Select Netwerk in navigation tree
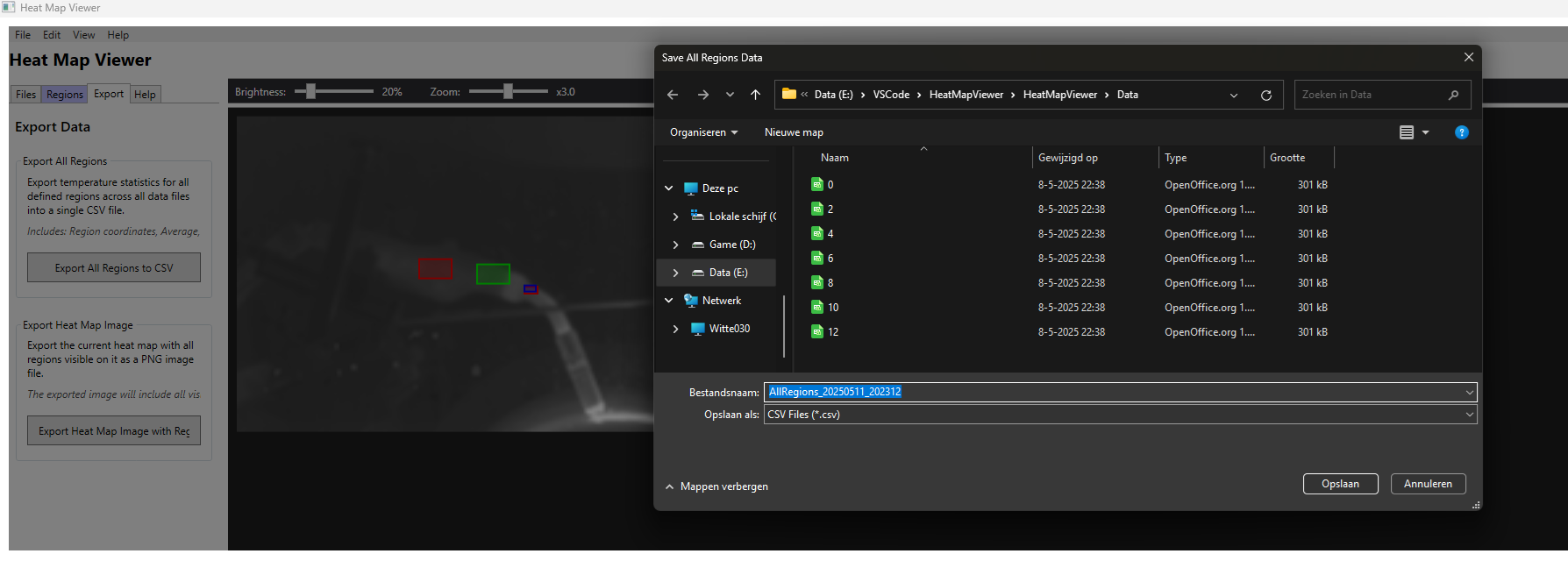This screenshot has width=1568, height=568. pyautogui.click(x=722, y=301)
